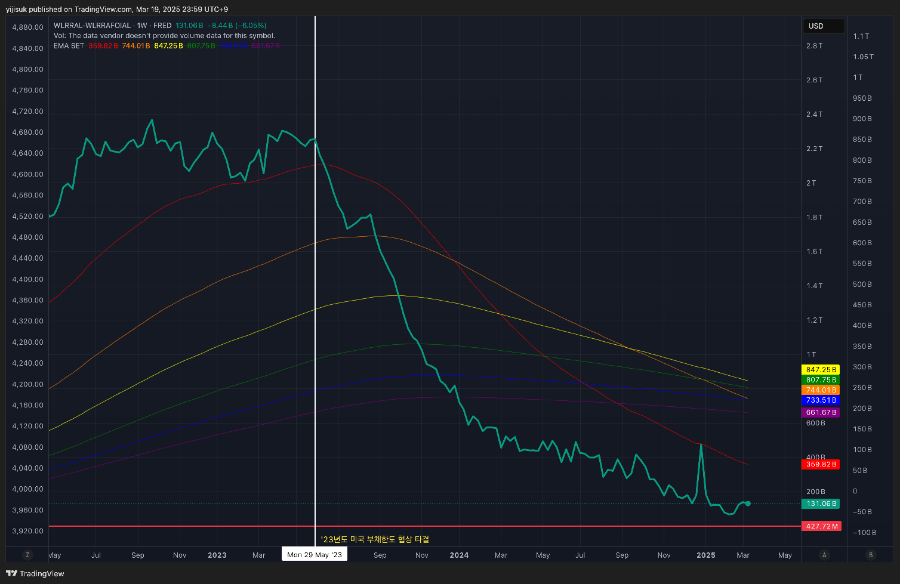This screenshot has height=584, width=900.
Task: Click the yellow 847.25 B price-axis label
Action: click(821, 370)
